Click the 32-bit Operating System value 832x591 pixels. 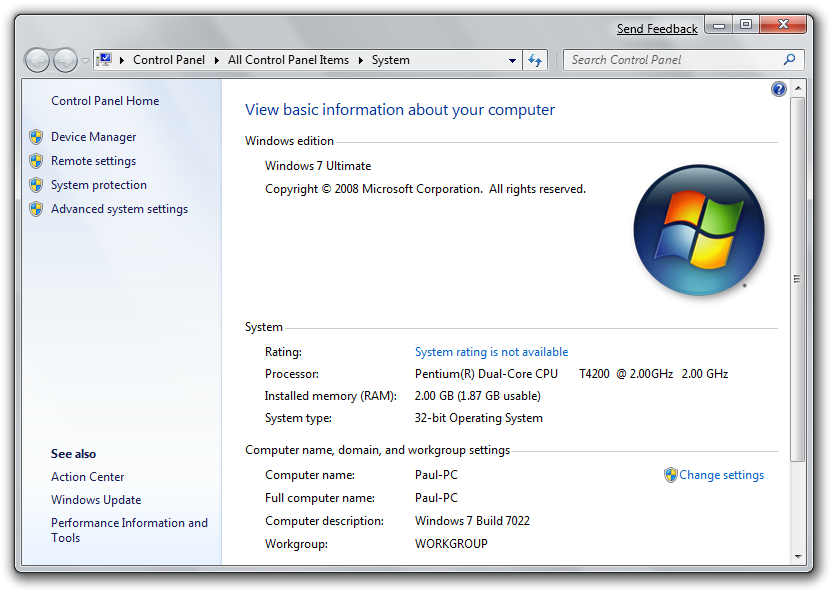tap(479, 418)
